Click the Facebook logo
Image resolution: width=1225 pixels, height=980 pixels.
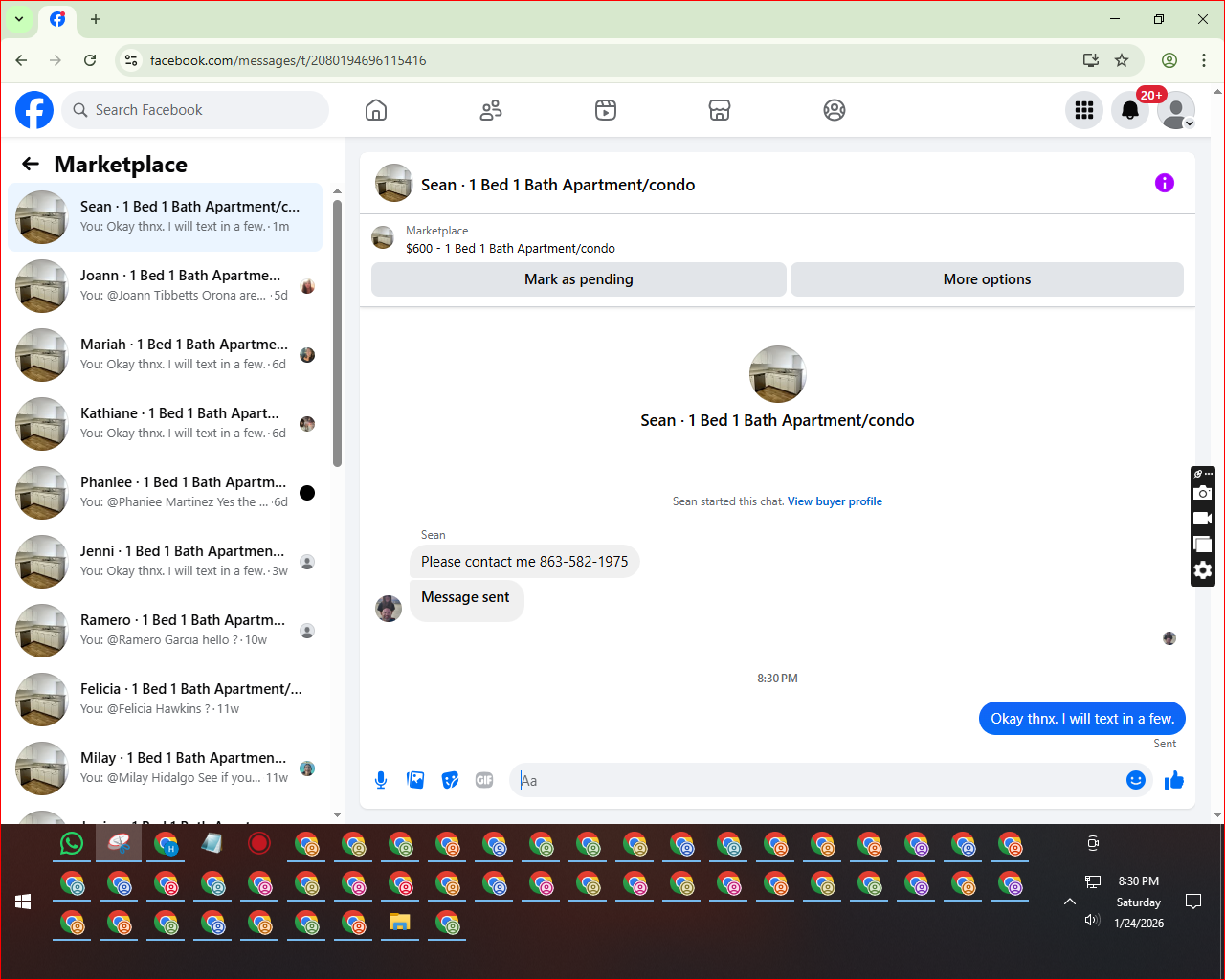[34, 110]
